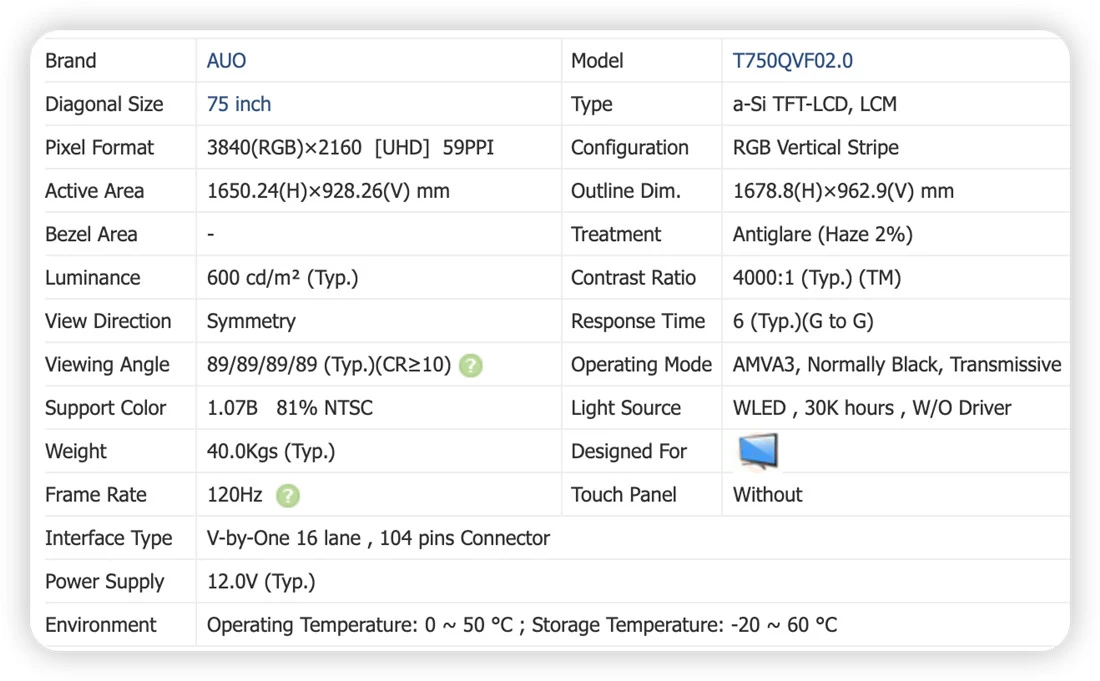The width and height of the screenshot is (1100, 681).
Task: Select the Diagonal Size label
Action: tap(104, 104)
